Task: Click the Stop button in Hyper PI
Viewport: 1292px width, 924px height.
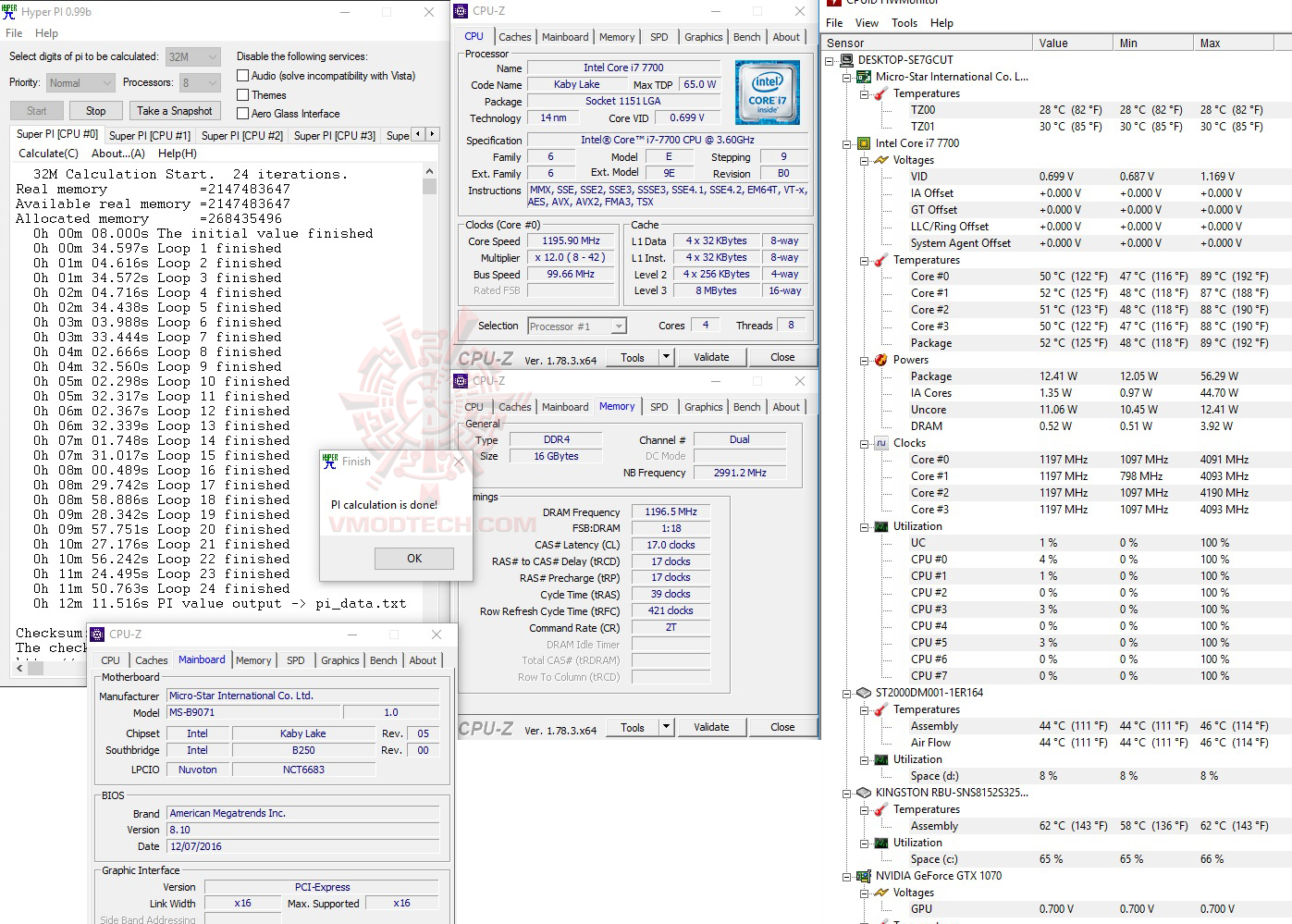Action: pos(96,111)
